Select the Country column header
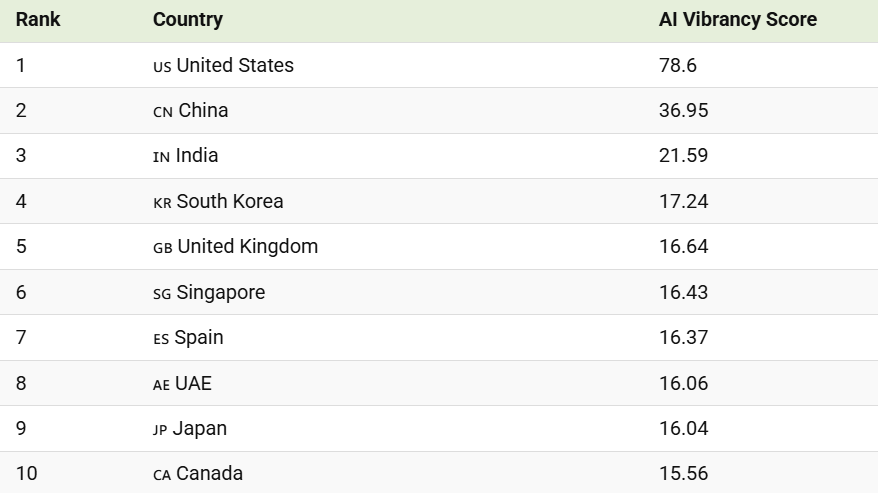The image size is (878, 493). click(188, 19)
